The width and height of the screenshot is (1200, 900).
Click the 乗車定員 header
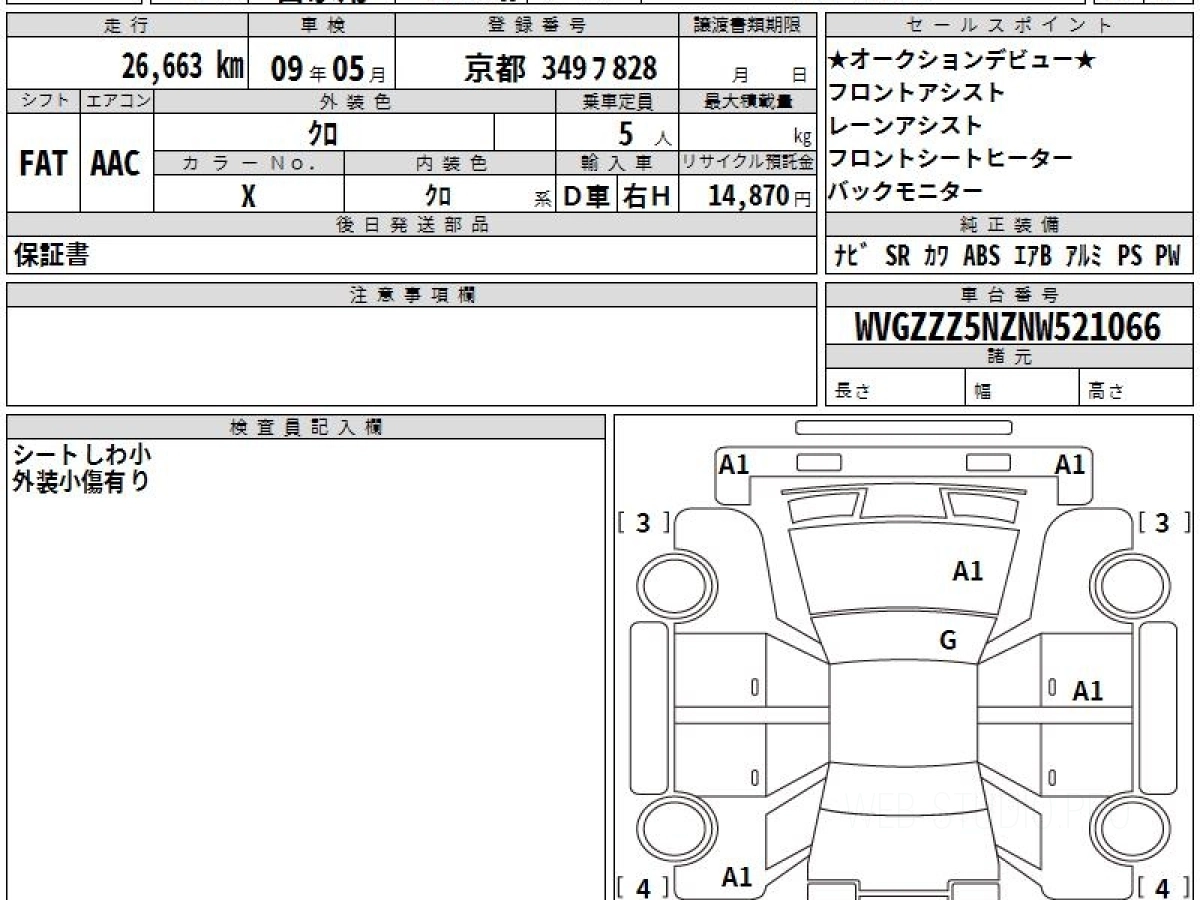[x=617, y=101]
